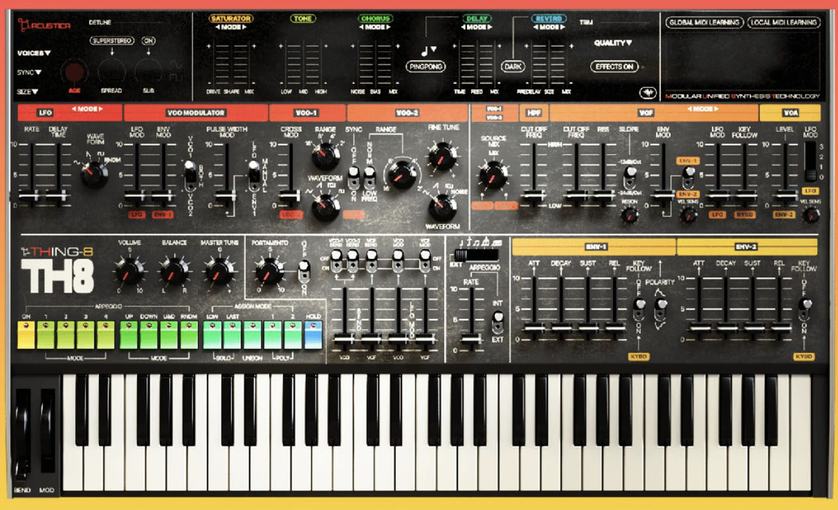The image size is (838, 510).
Task: Click the PINGPONG button
Action: pos(426,67)
